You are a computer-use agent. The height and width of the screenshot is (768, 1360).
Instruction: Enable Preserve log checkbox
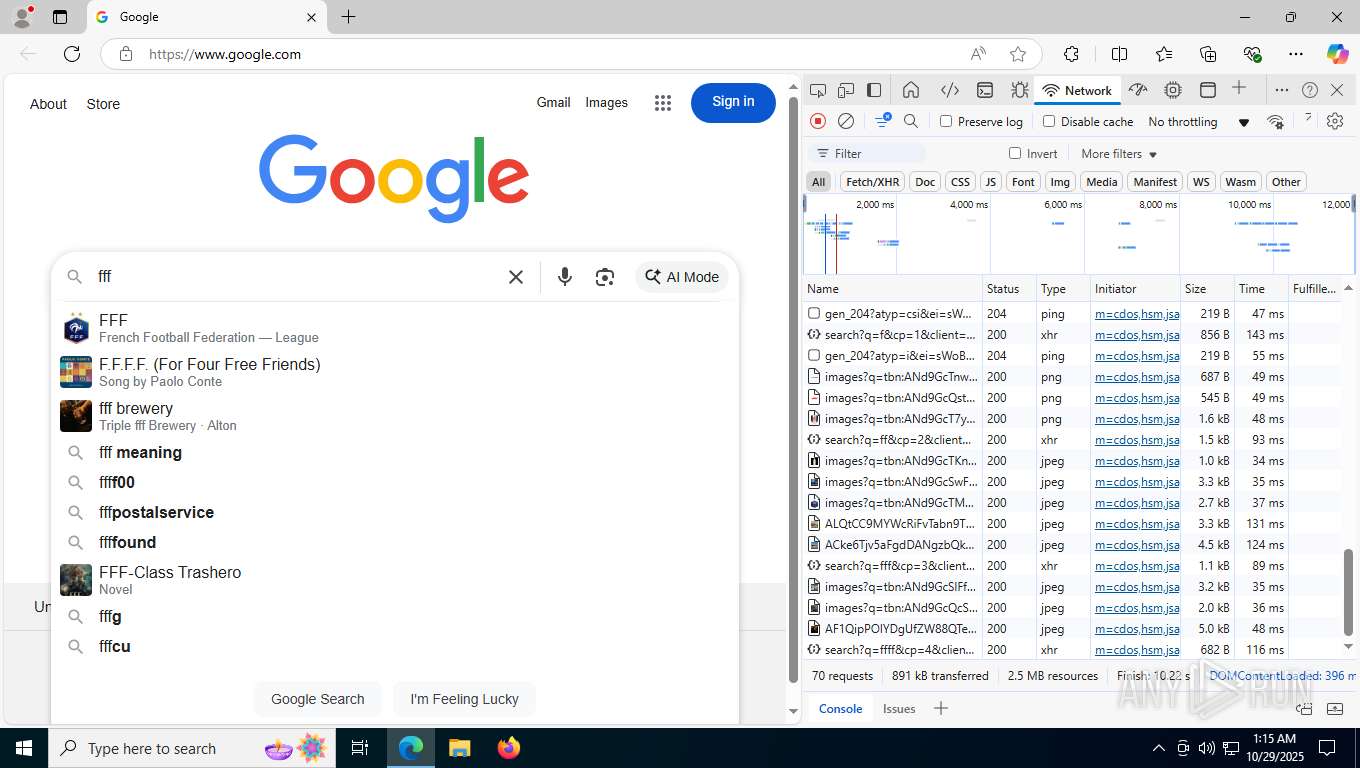coord(946,121)
